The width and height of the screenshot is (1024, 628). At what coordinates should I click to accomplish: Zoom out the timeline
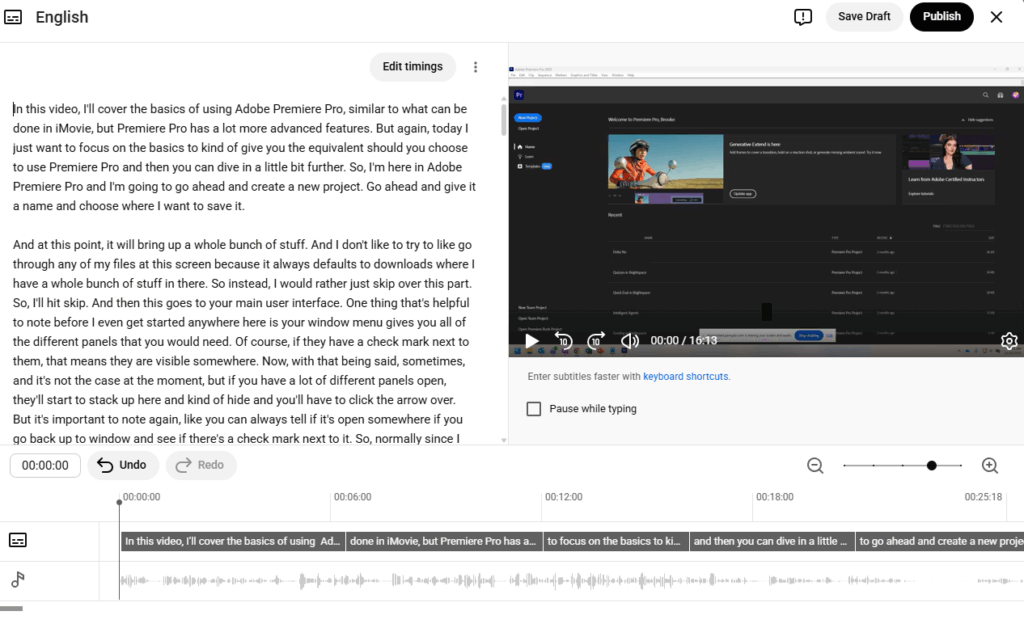click(x=815, y=465)
